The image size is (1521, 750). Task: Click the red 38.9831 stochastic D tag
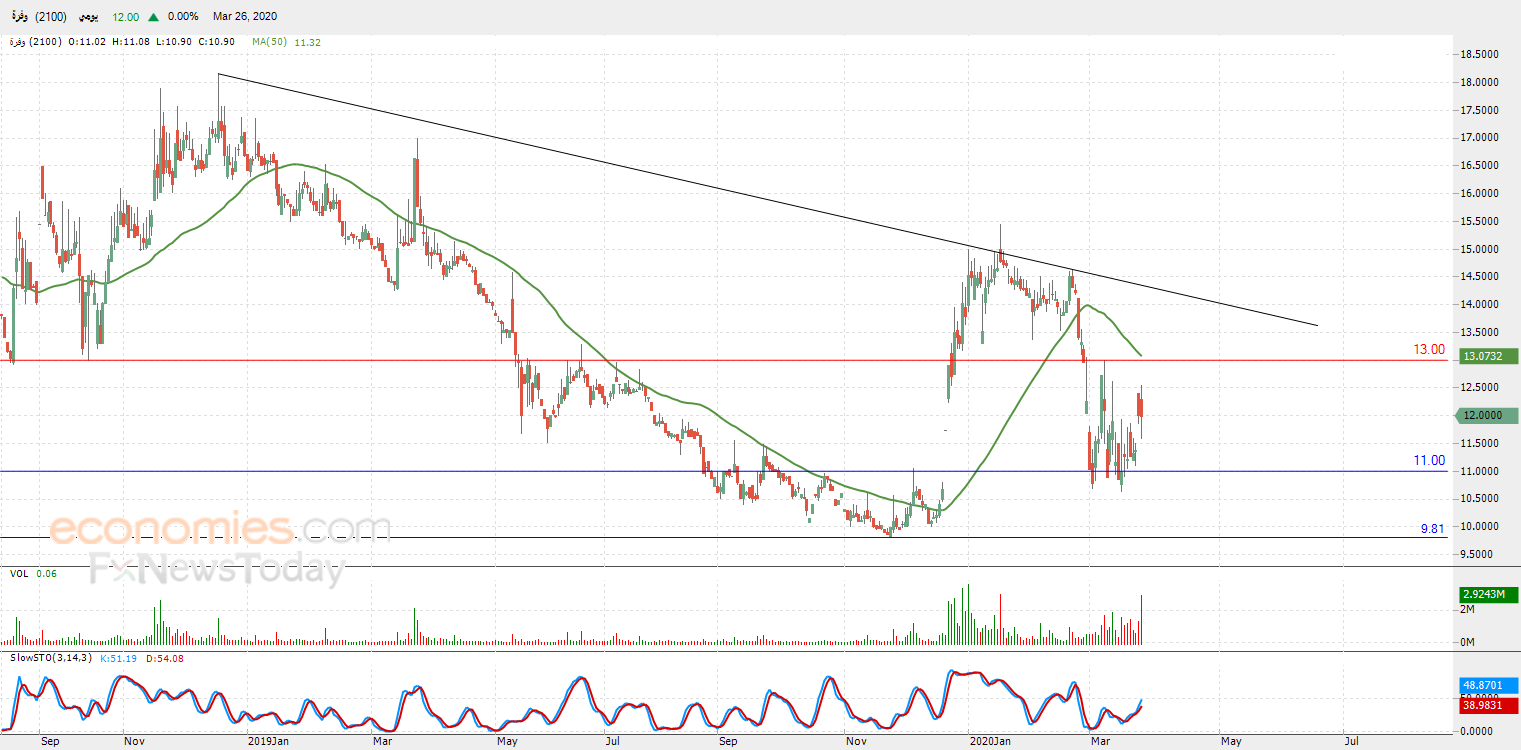1488,704
